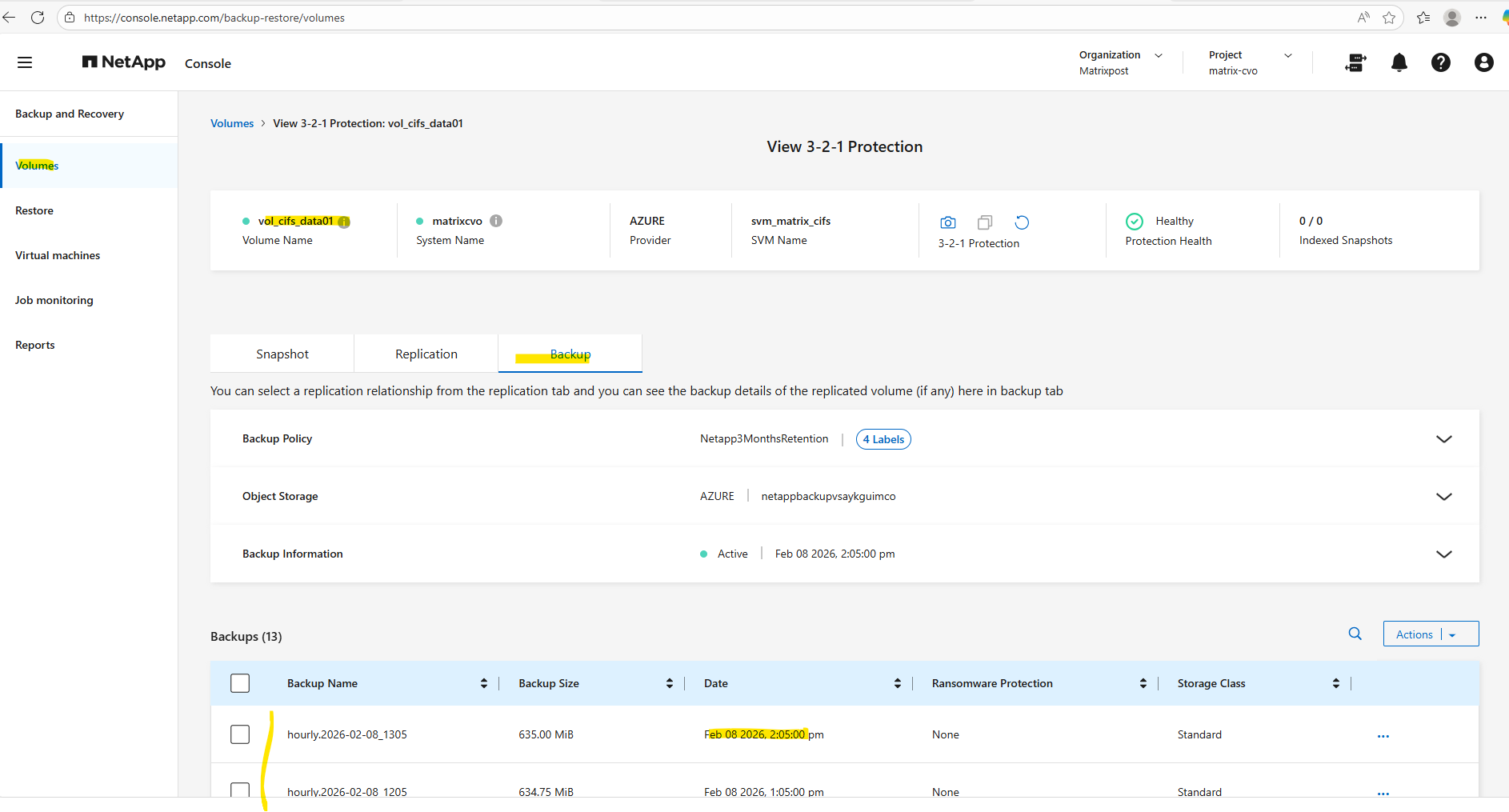Click the 4 Labels badge
This screenshot has width=1509, height=812.
[883, 439]
